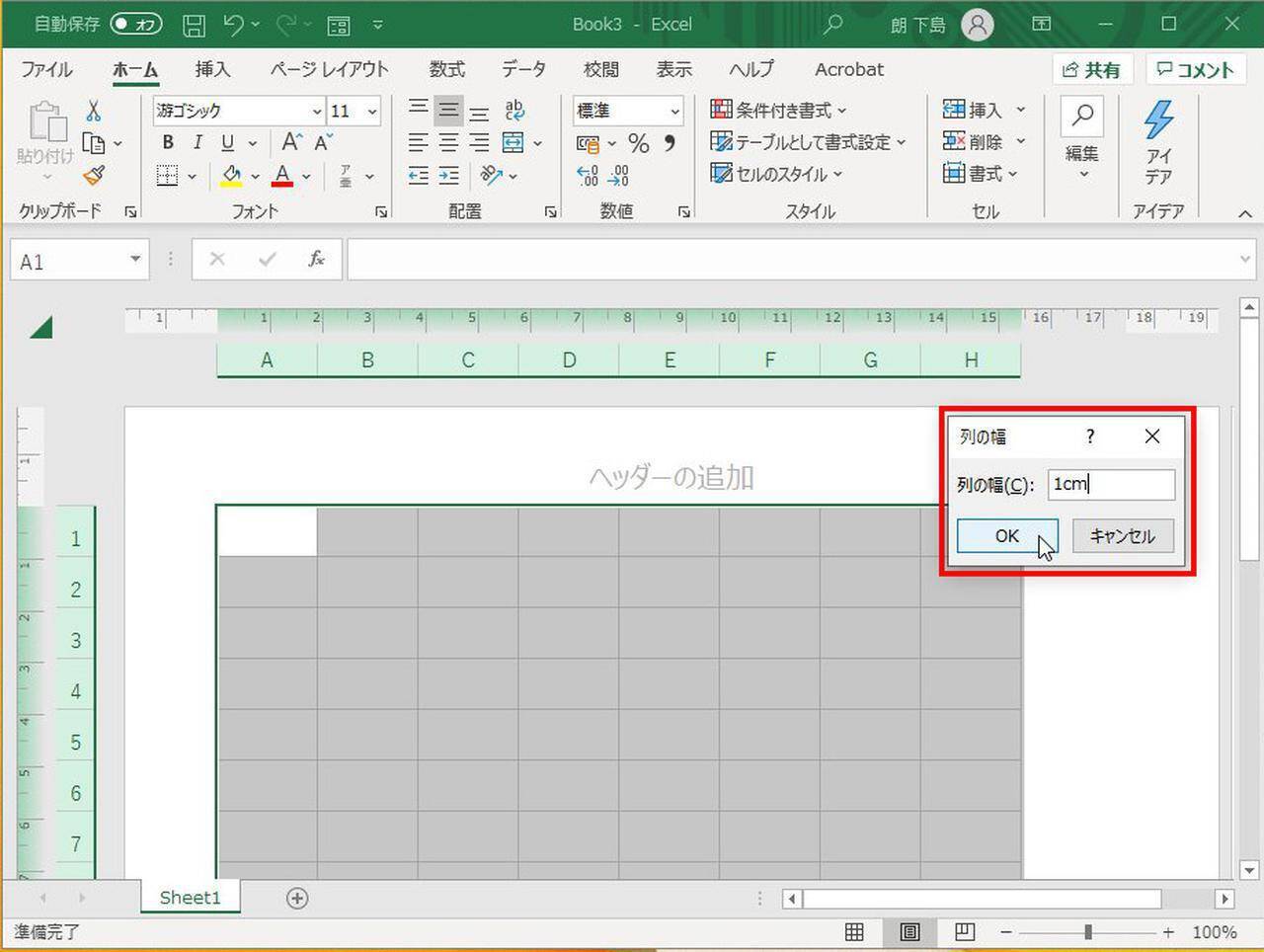Open the font name dropdown
Screen dimensions: 1264x952
tap(317, 112)
